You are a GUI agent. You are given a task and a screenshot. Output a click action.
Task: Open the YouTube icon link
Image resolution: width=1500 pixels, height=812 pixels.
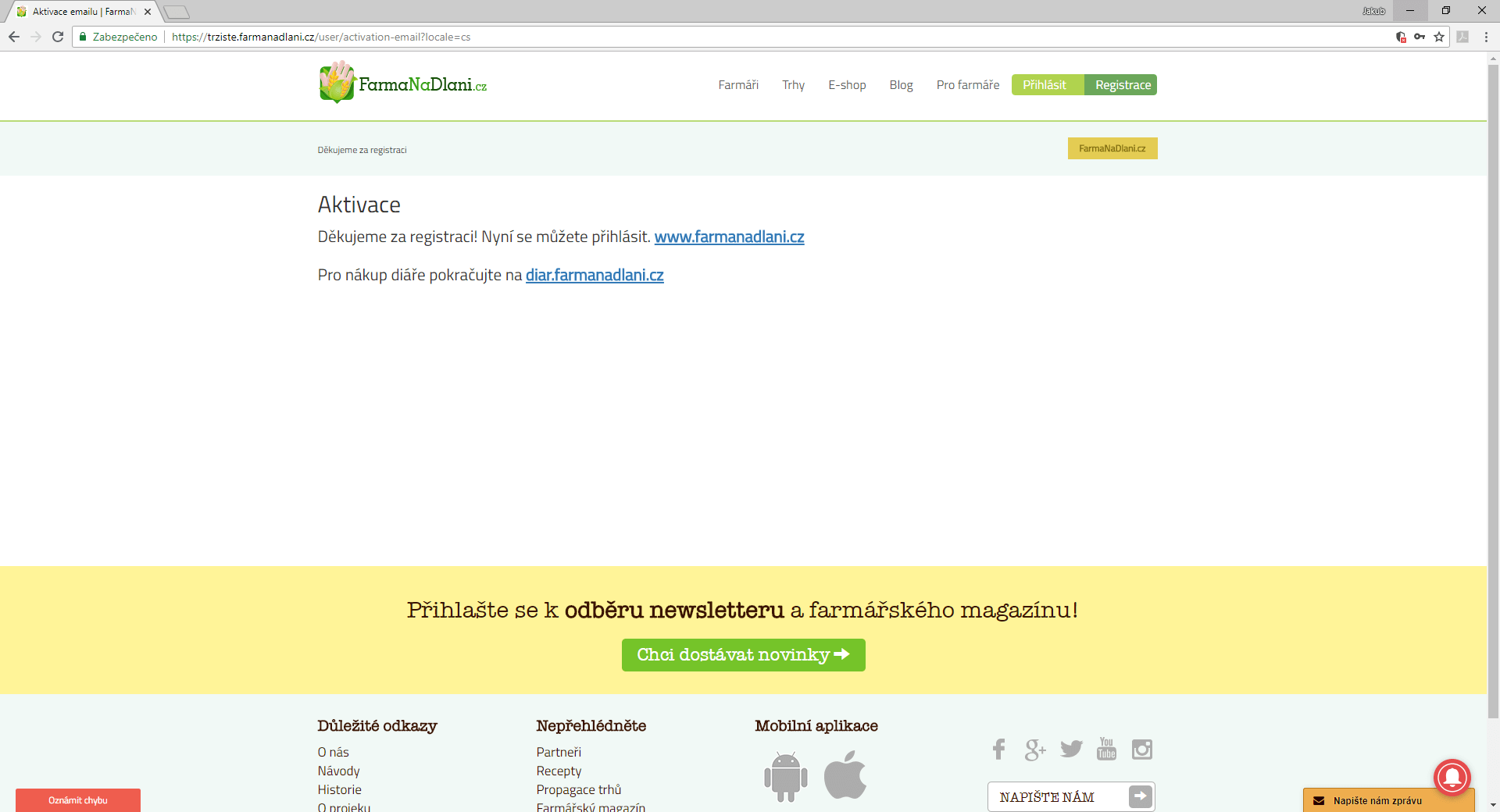point(1106,750)
